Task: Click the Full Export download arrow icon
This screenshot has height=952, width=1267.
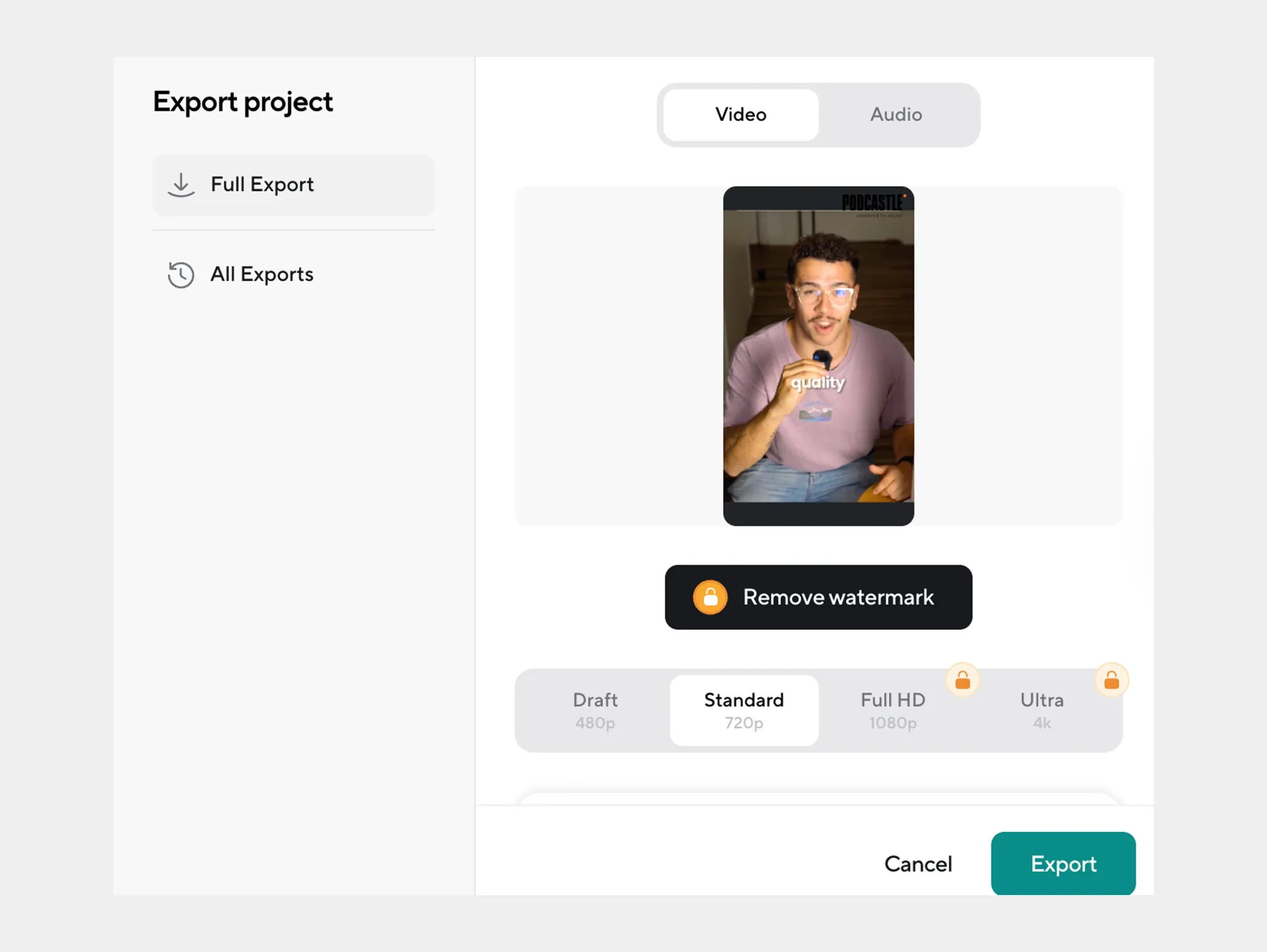Action: pyautogui.click(x=181, y=185)
